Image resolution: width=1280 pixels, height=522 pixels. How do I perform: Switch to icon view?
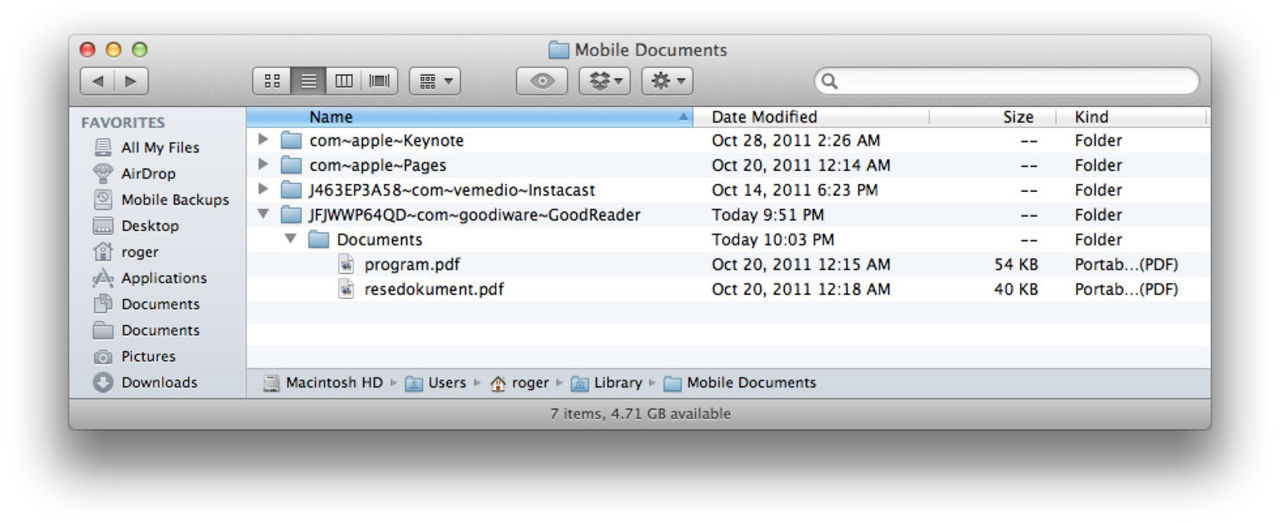pos(271,81)
